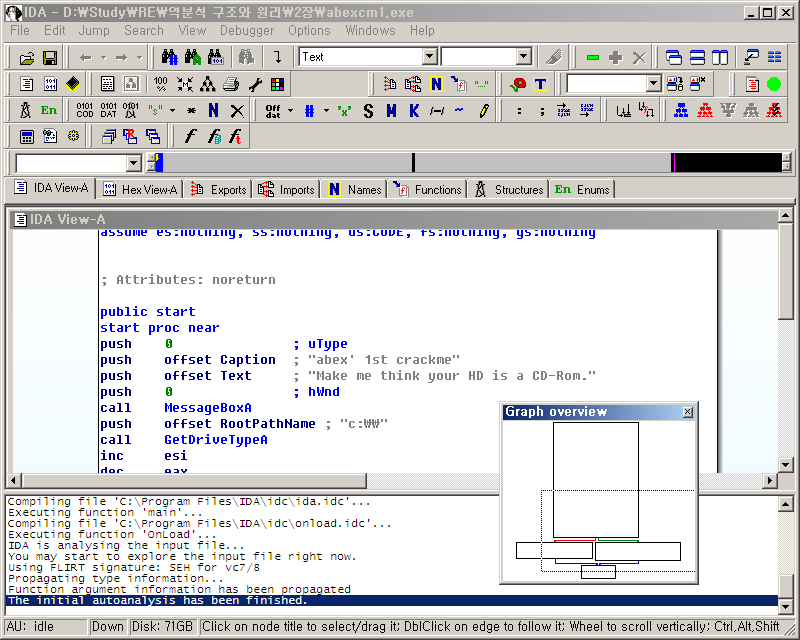Click the right arrow of IDA View-A horizontal scrollbar

click(x=770, y=480)
